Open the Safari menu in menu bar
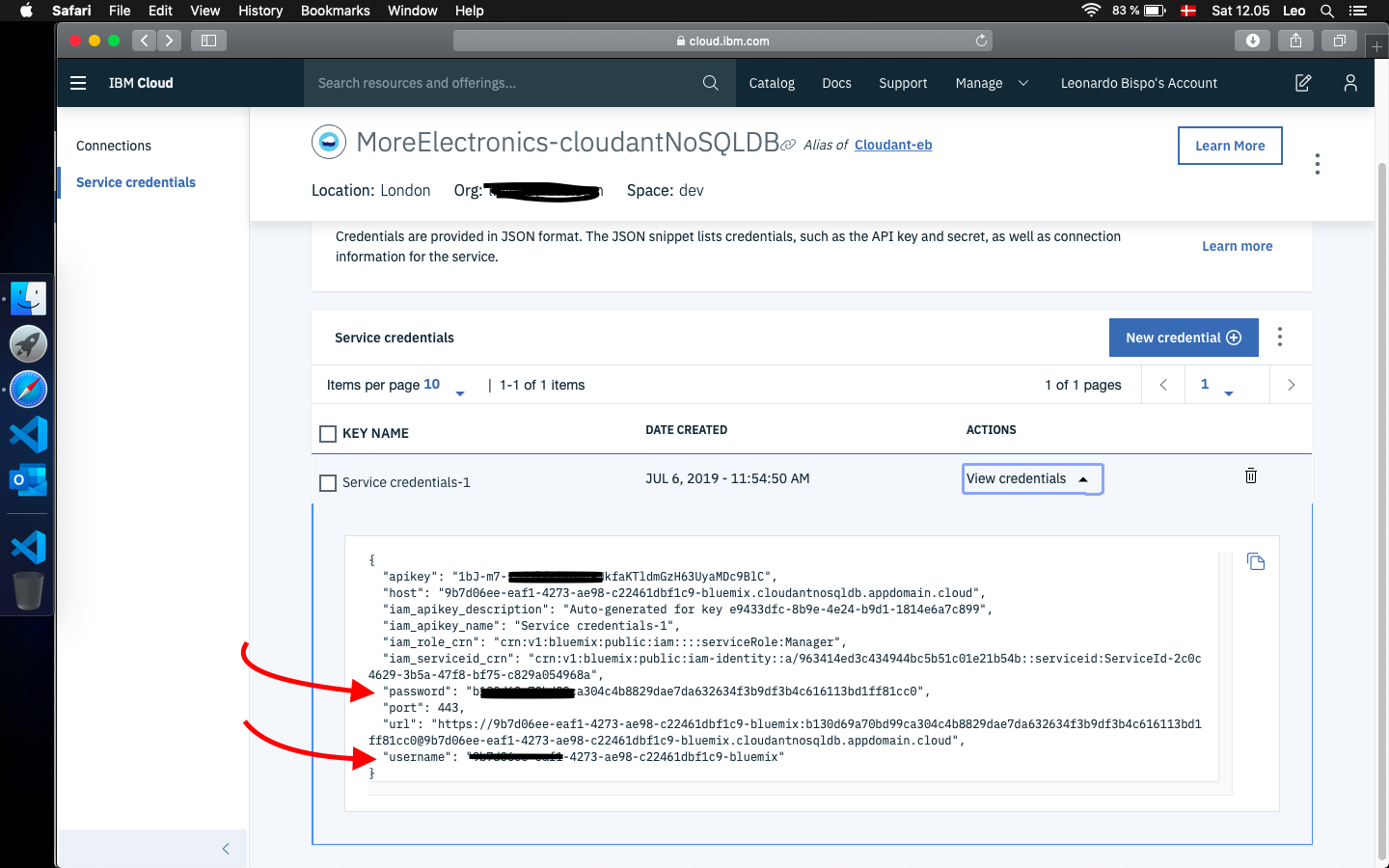Image resolution: width=1389 pixels, height=868 pixels. point(71,11)
